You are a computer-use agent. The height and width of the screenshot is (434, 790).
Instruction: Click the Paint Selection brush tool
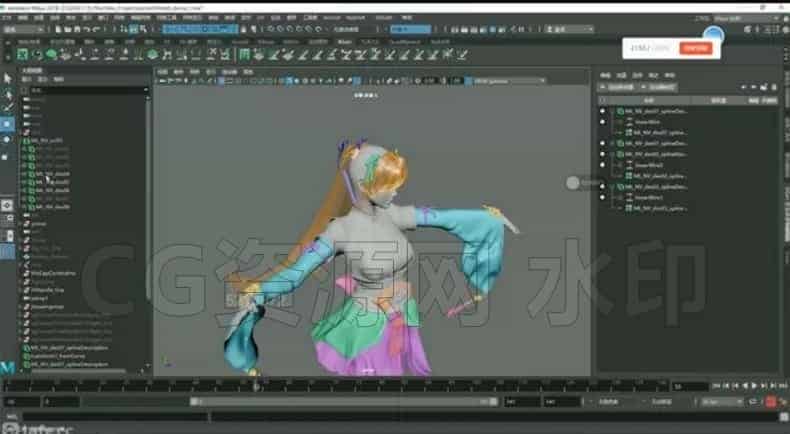pyautogui.click(x=8, y=107)
